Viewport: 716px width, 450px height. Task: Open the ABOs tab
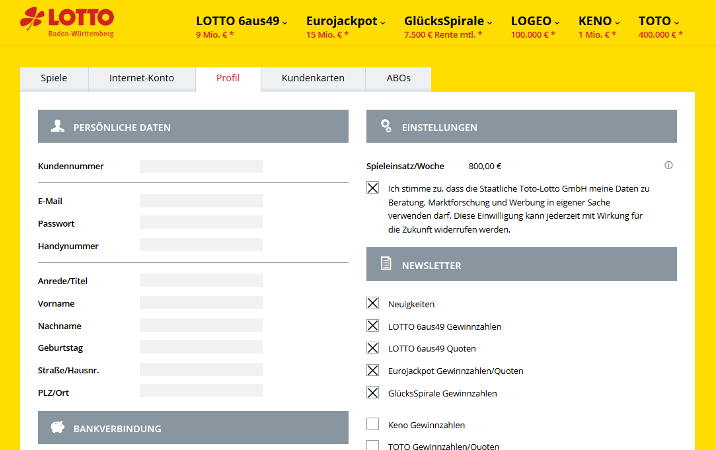[398, 79]
